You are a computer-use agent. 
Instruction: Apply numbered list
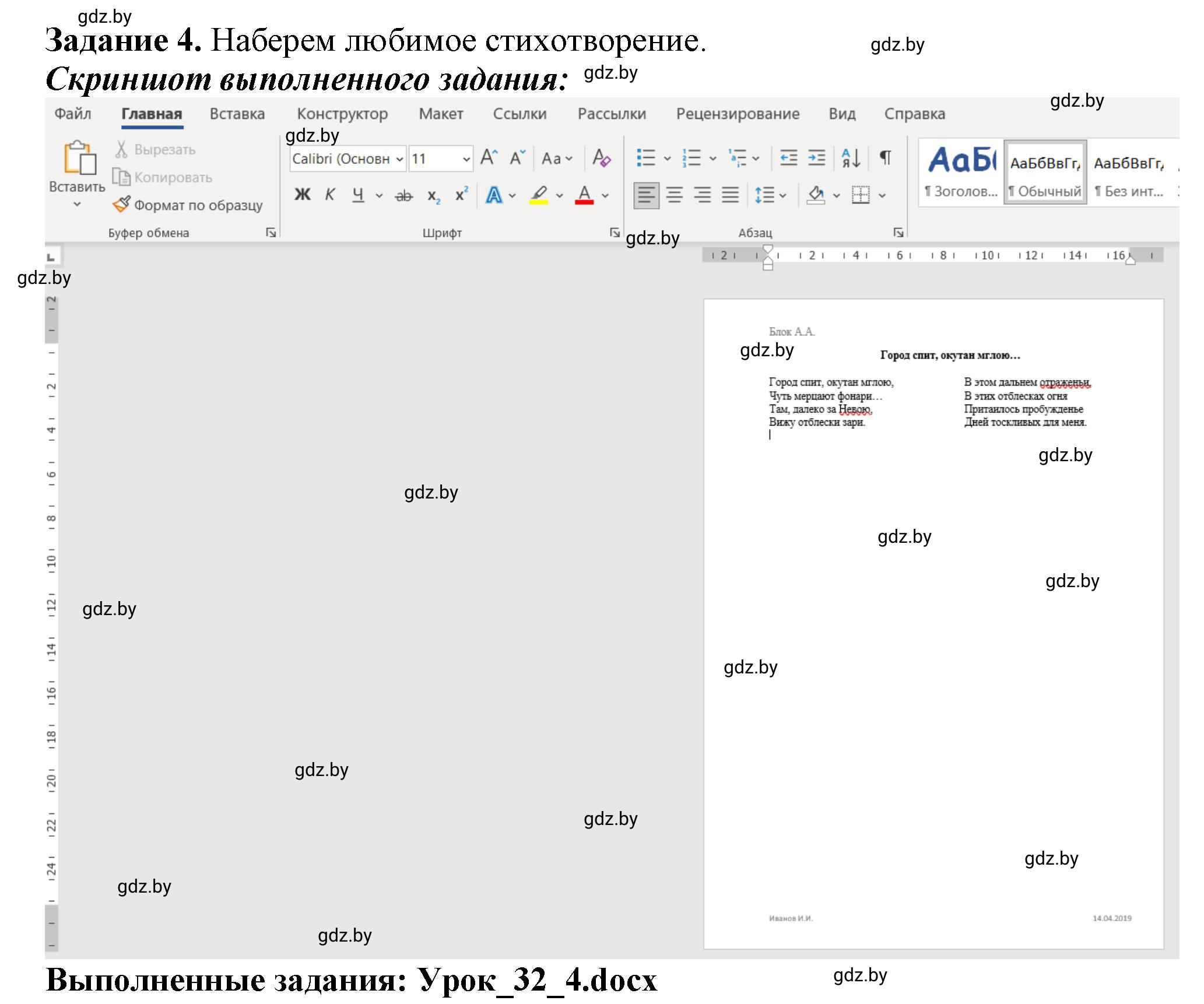(691, 158)
